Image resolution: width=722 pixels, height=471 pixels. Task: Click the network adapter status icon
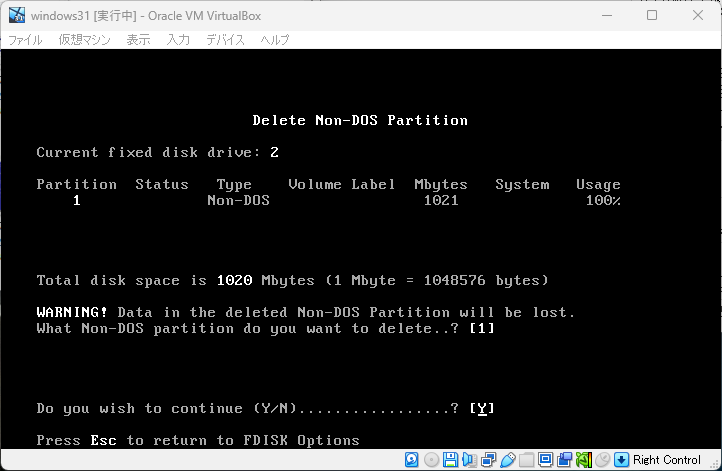coord(488,459)
